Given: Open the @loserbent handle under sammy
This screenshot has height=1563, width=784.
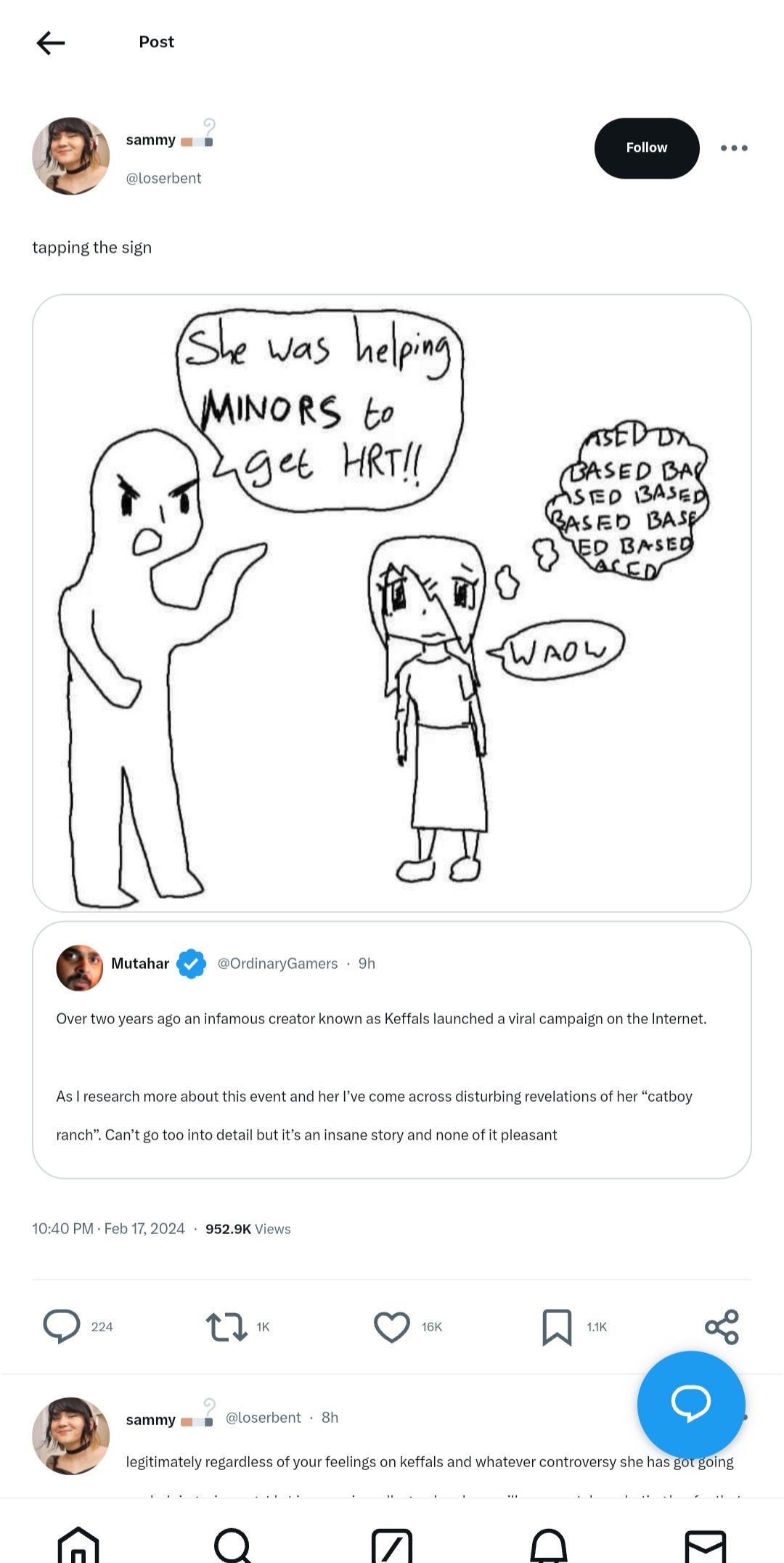Looking at the screenshot, I should tap(163, 179).
